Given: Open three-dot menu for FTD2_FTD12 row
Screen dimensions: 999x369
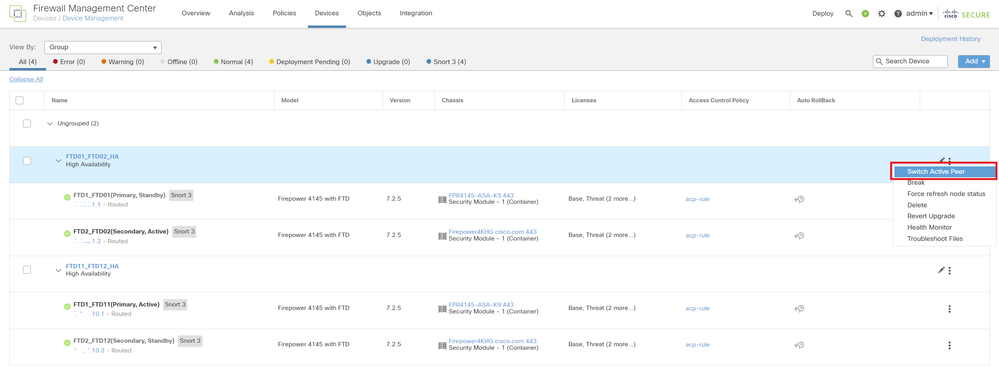Looking at the screenshot, I should (949, 345).
